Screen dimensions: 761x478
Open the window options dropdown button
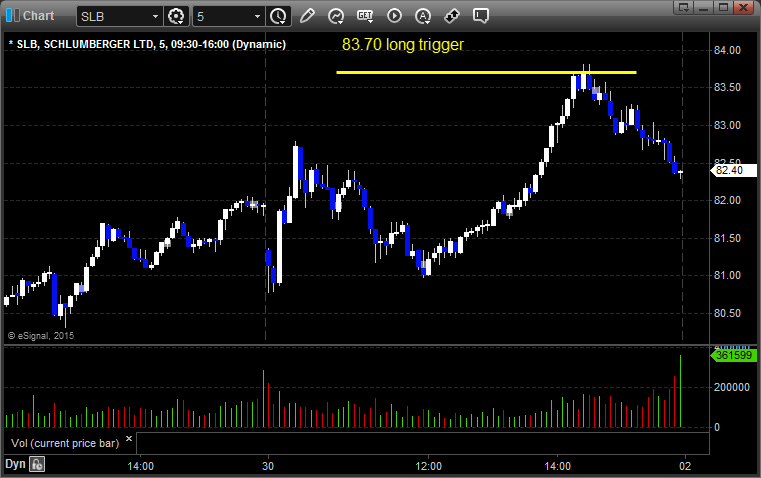(683, 7)
